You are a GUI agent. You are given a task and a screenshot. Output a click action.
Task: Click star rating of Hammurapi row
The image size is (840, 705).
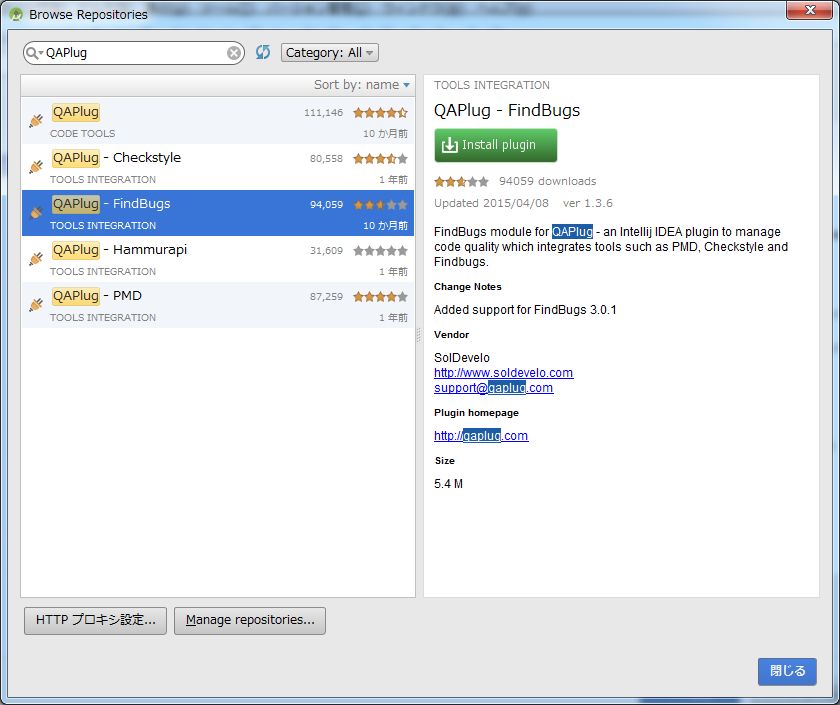tap(380, 251)
